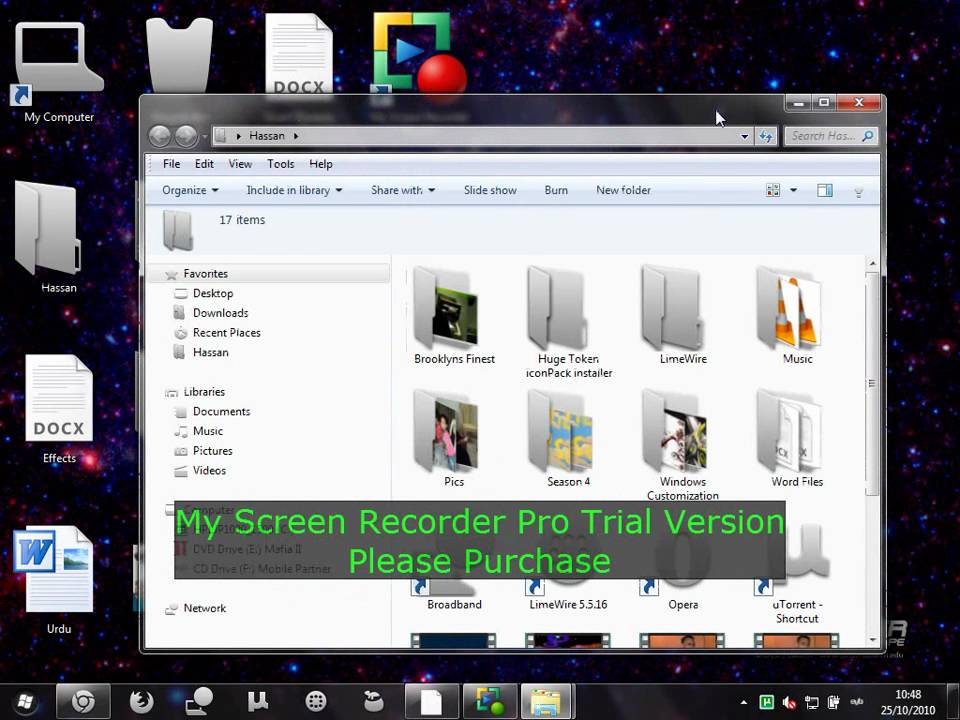960x720 pixels.
Task: Click New folder button
Action: [623, 190]
